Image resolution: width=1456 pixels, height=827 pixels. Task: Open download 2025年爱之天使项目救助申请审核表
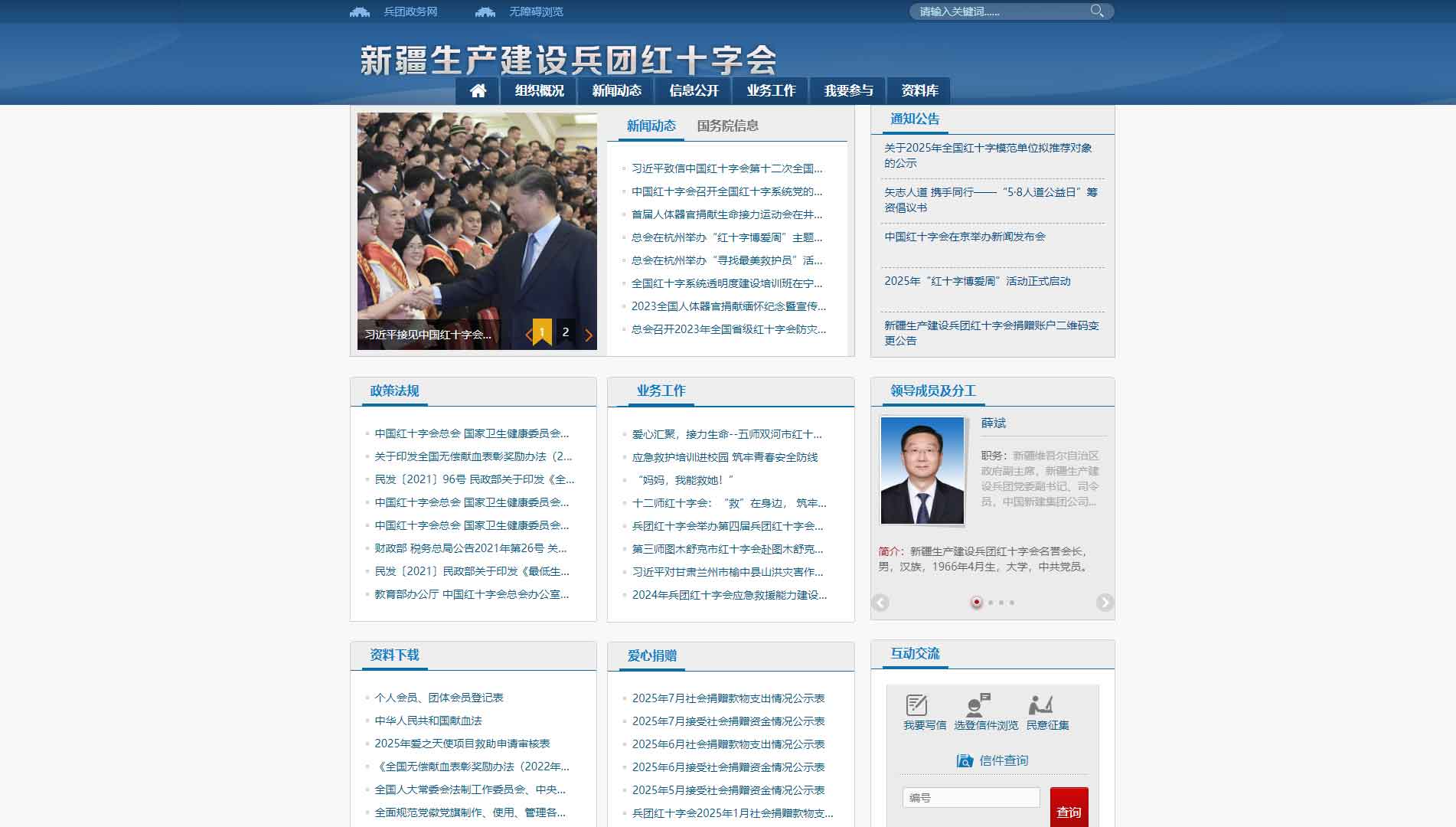coord(462,744)
